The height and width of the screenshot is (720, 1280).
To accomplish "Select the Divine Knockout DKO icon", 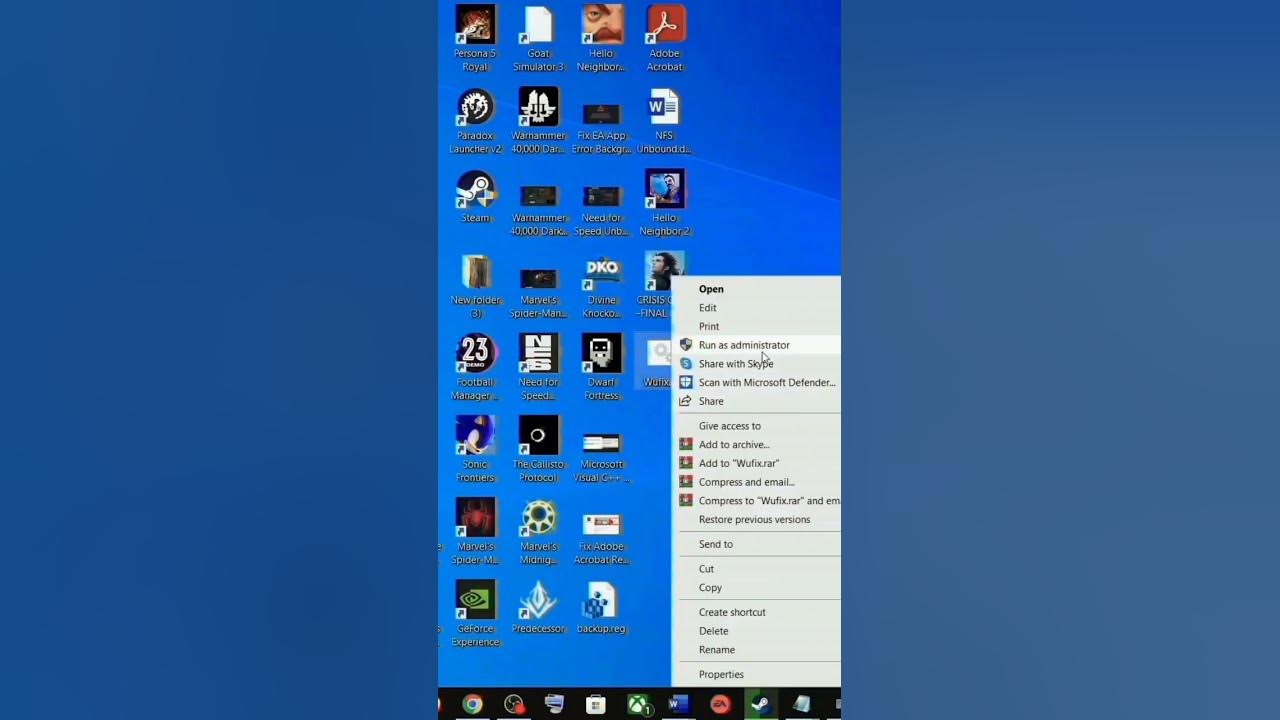I will (601, 286).
